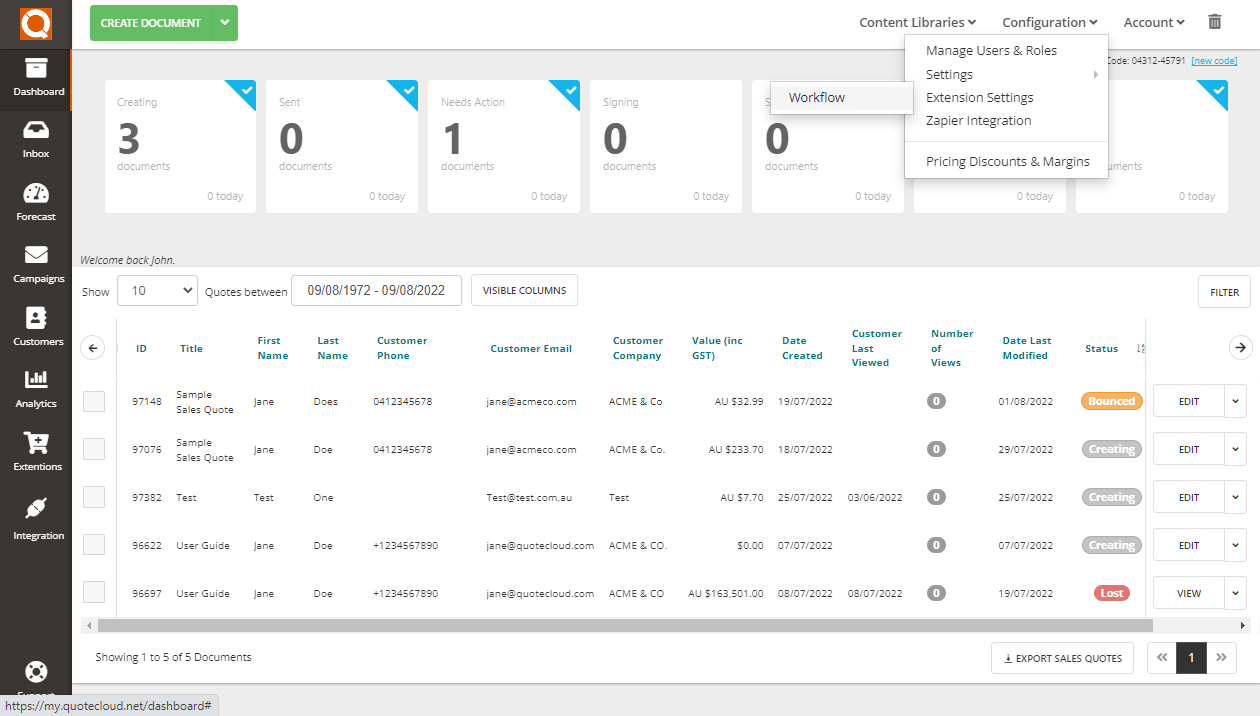The image size is (1260, 716).
Task: Expand the Create Document dropdown arrow
Action: [225, 21]
